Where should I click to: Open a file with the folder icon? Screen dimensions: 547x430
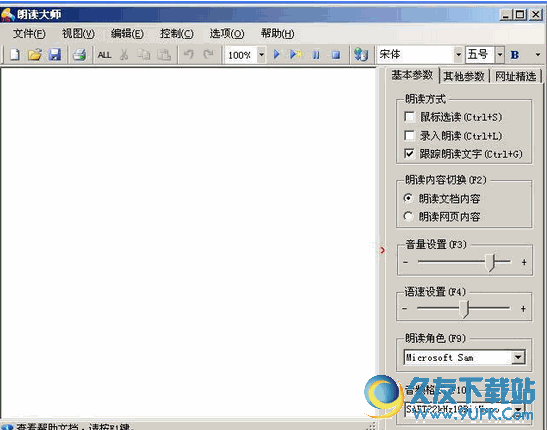click(35, 55)
